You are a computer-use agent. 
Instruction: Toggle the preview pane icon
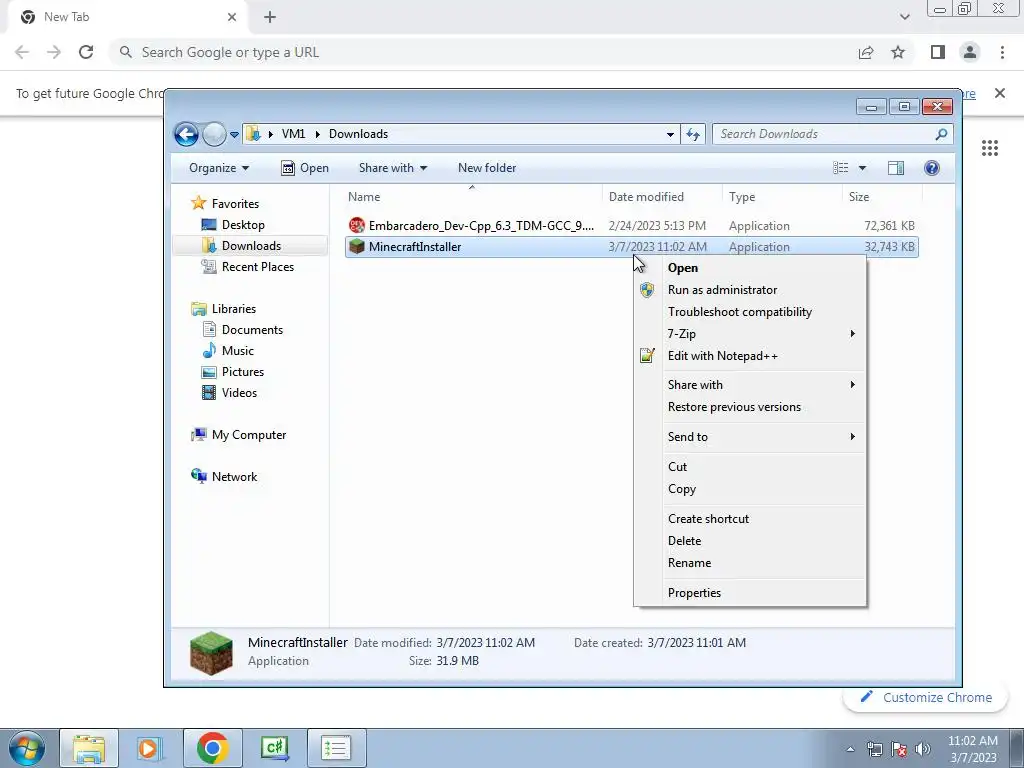click(x=896, y=168)
